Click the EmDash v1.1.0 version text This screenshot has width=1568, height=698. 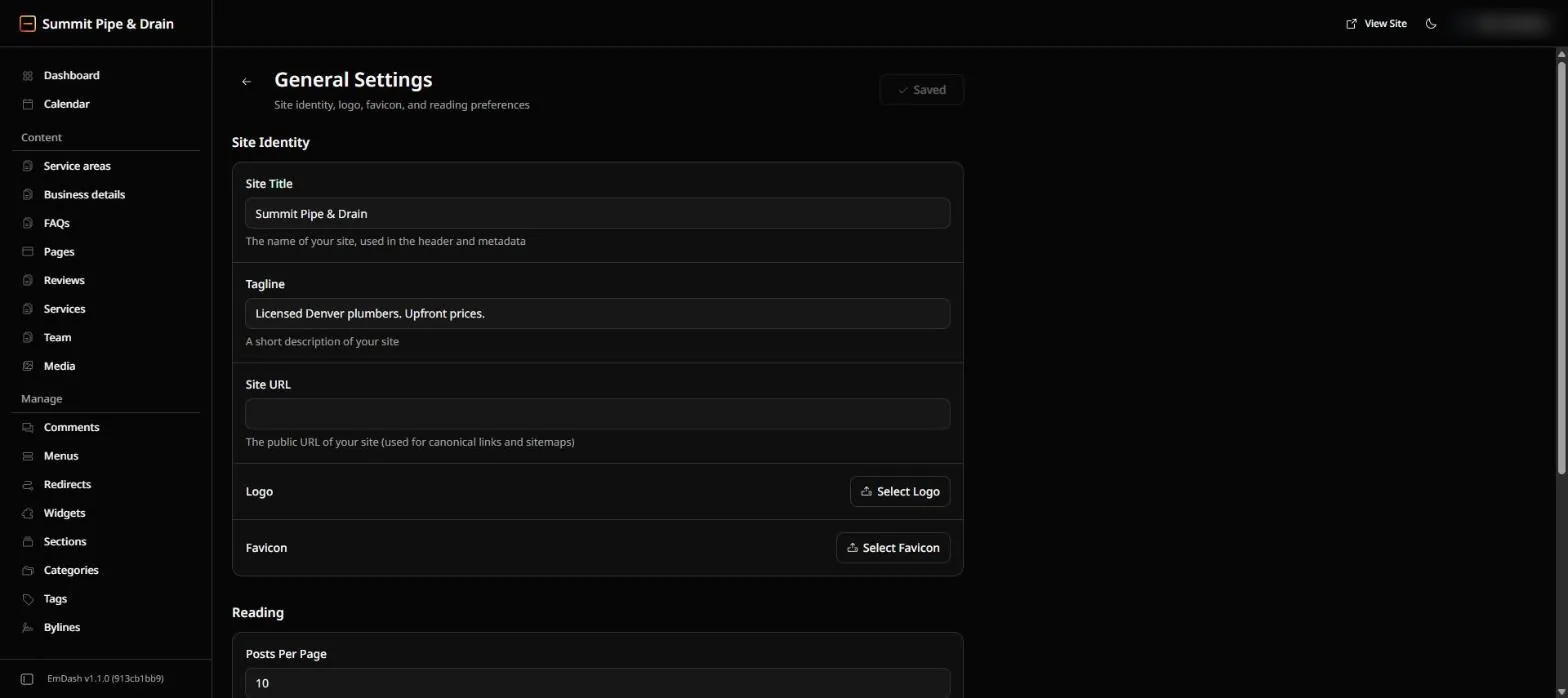tap(105, 679)
